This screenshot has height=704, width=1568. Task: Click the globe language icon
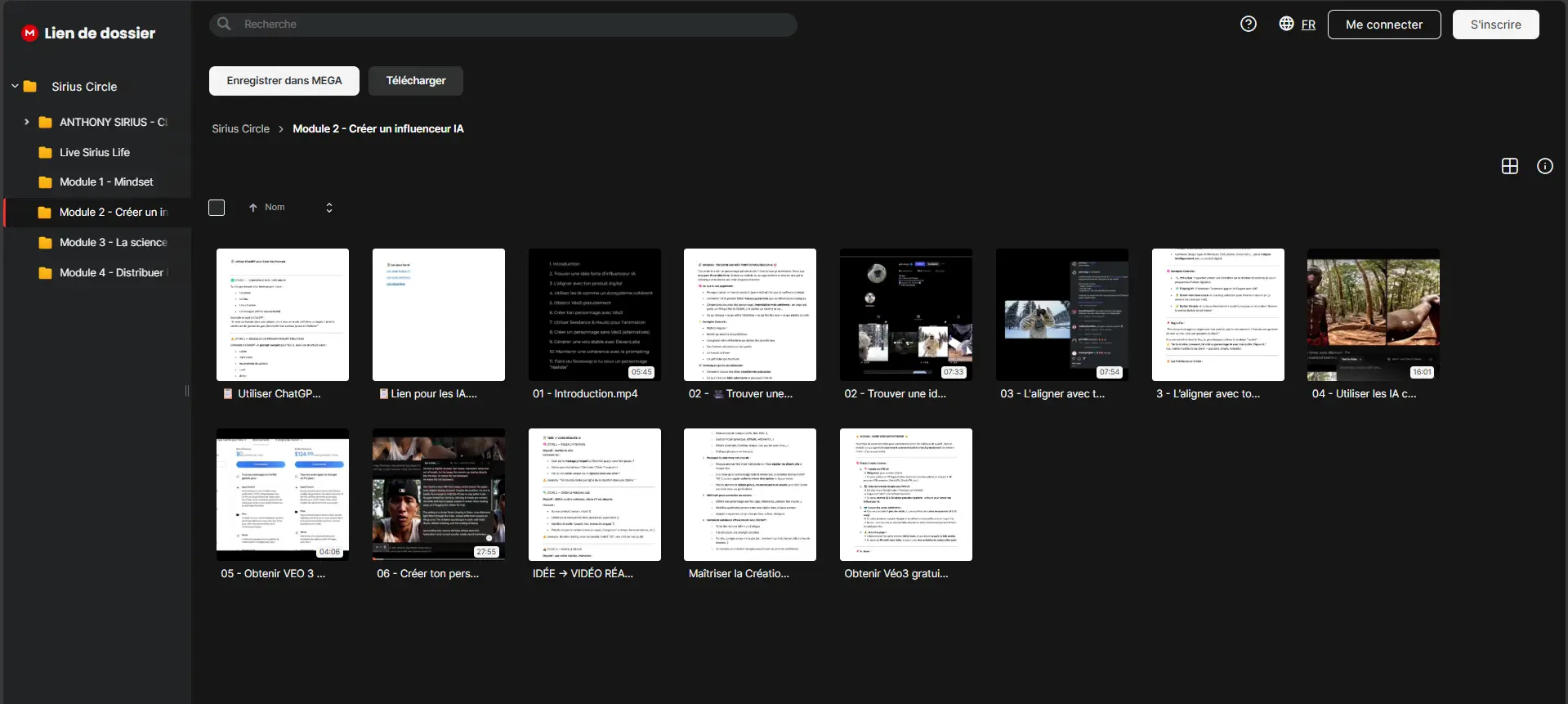coord(1286,24)
